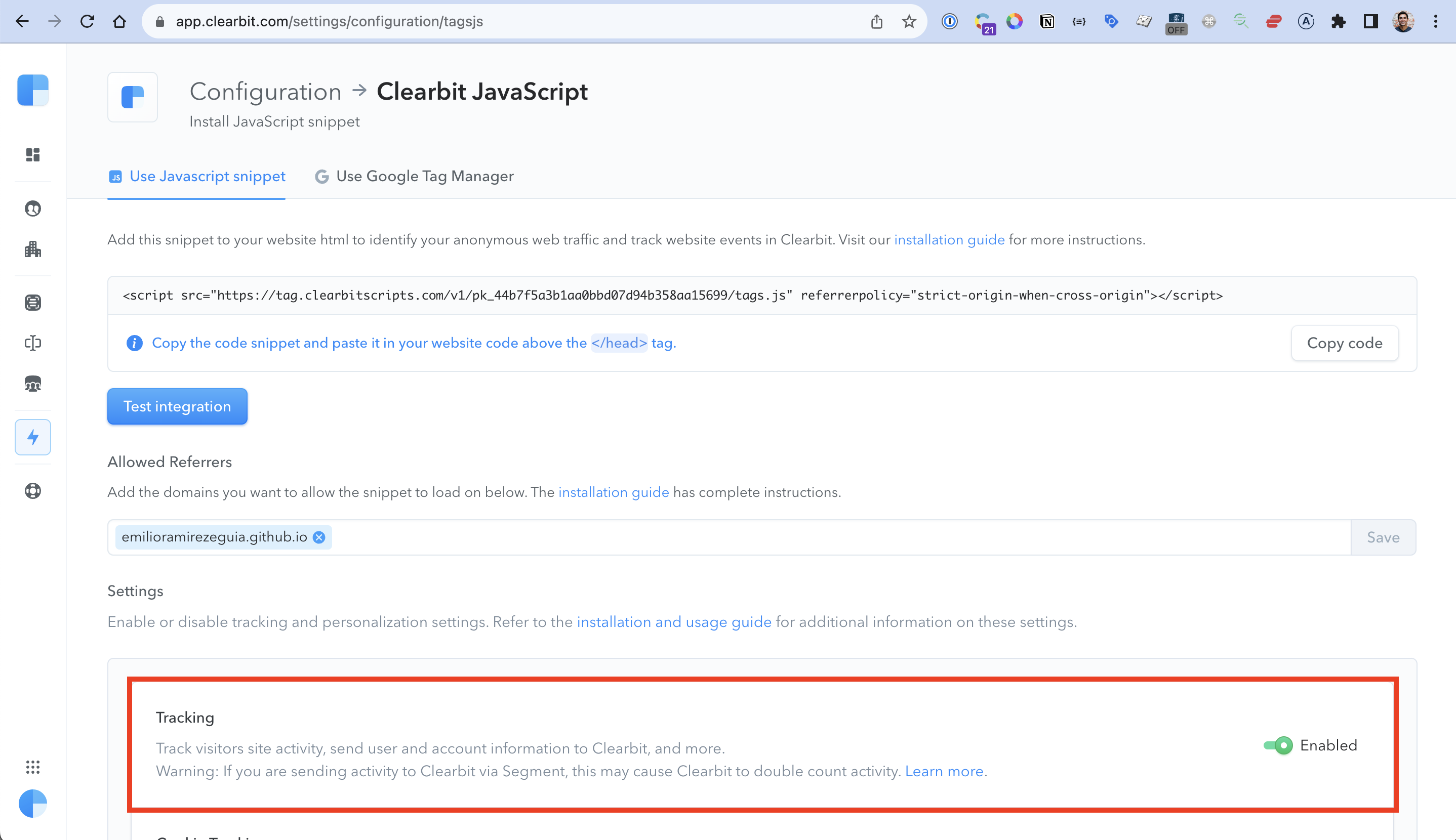Viewport: 1456px width, 840px height.
Task: Open the people sidebar icon
Action: pyautogui.click(x=33, y=208)
